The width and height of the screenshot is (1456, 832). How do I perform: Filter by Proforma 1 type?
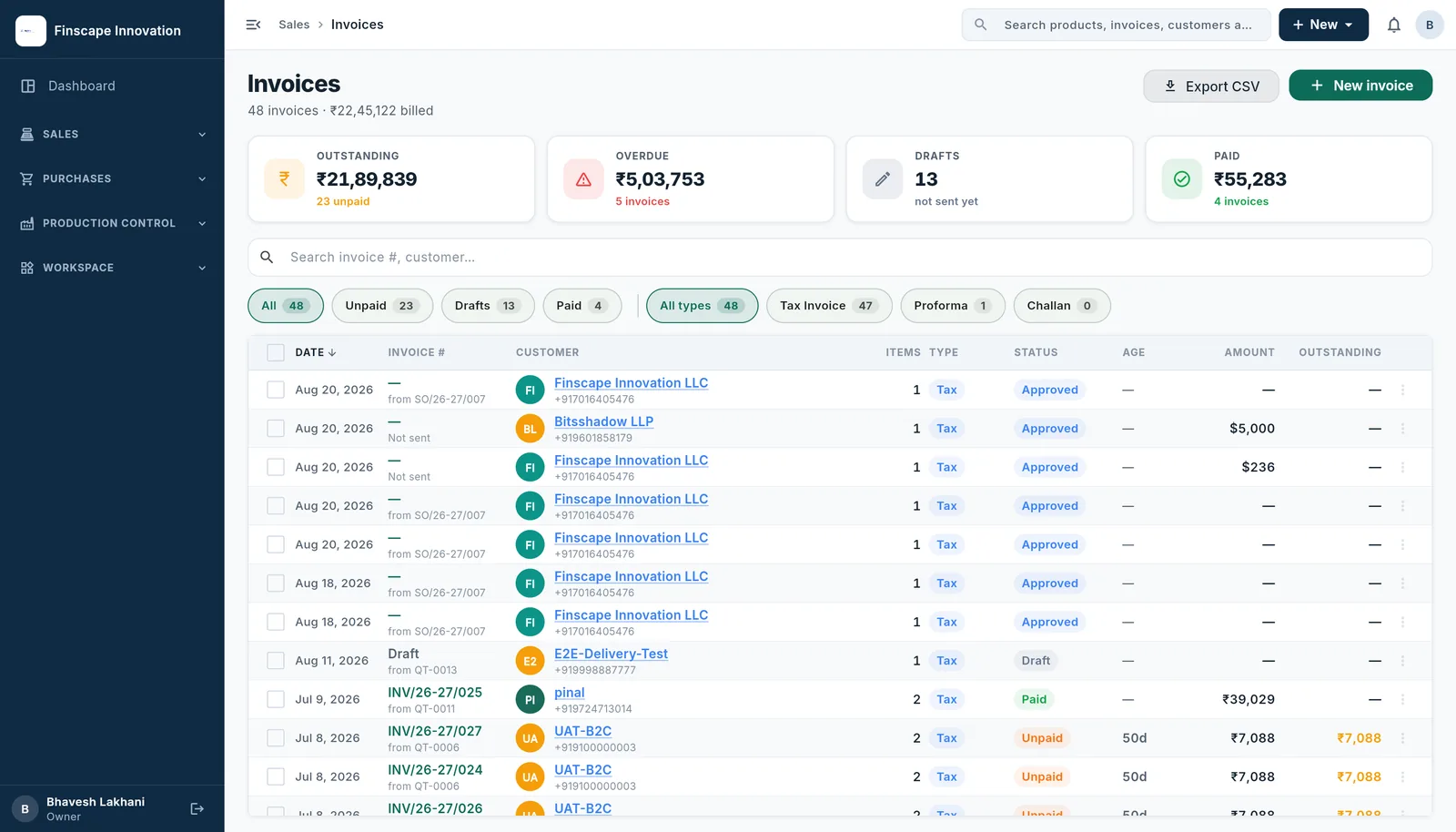pos(953,306)
